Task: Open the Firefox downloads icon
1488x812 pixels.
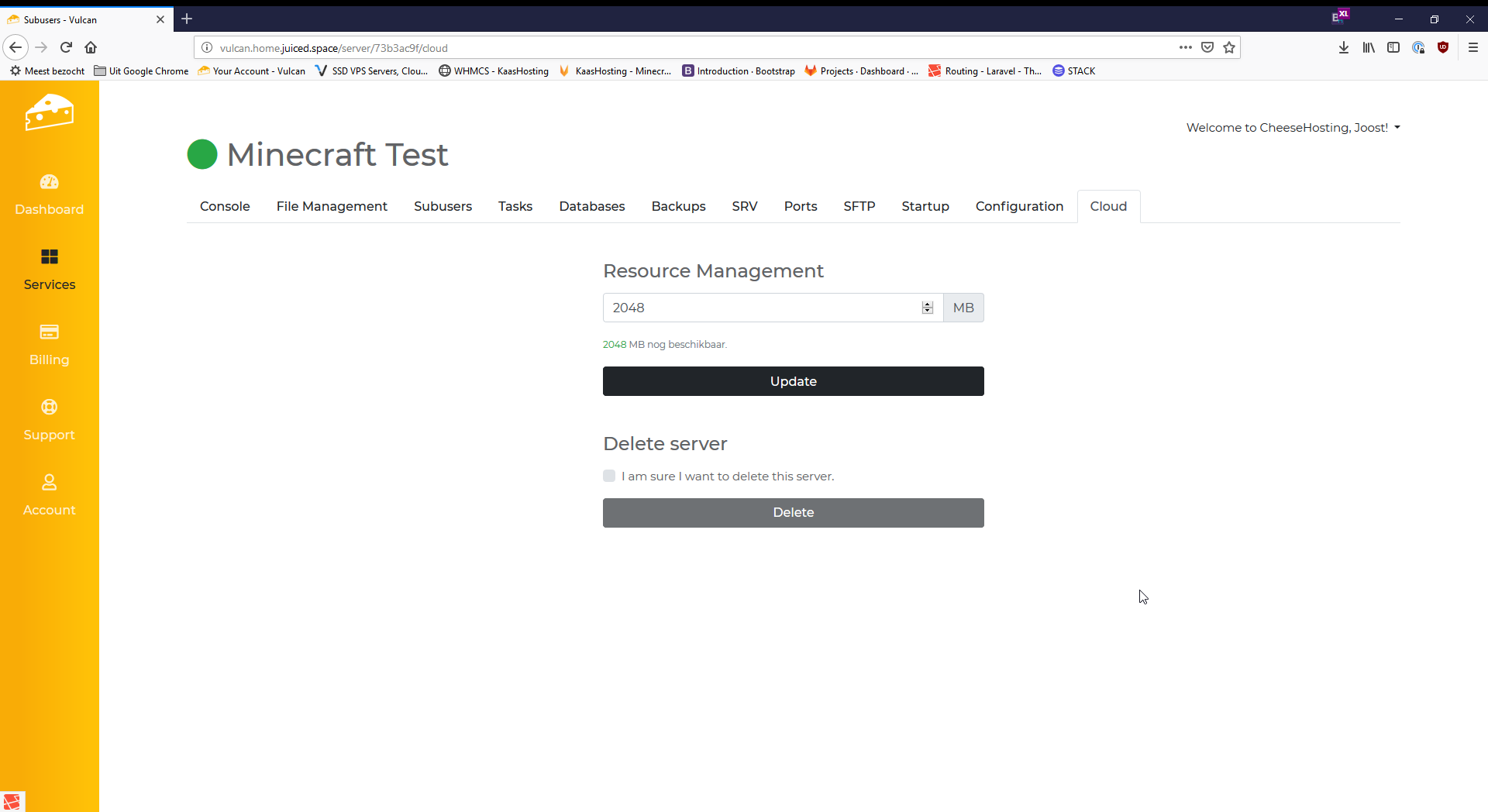Action: point(1343,47)
